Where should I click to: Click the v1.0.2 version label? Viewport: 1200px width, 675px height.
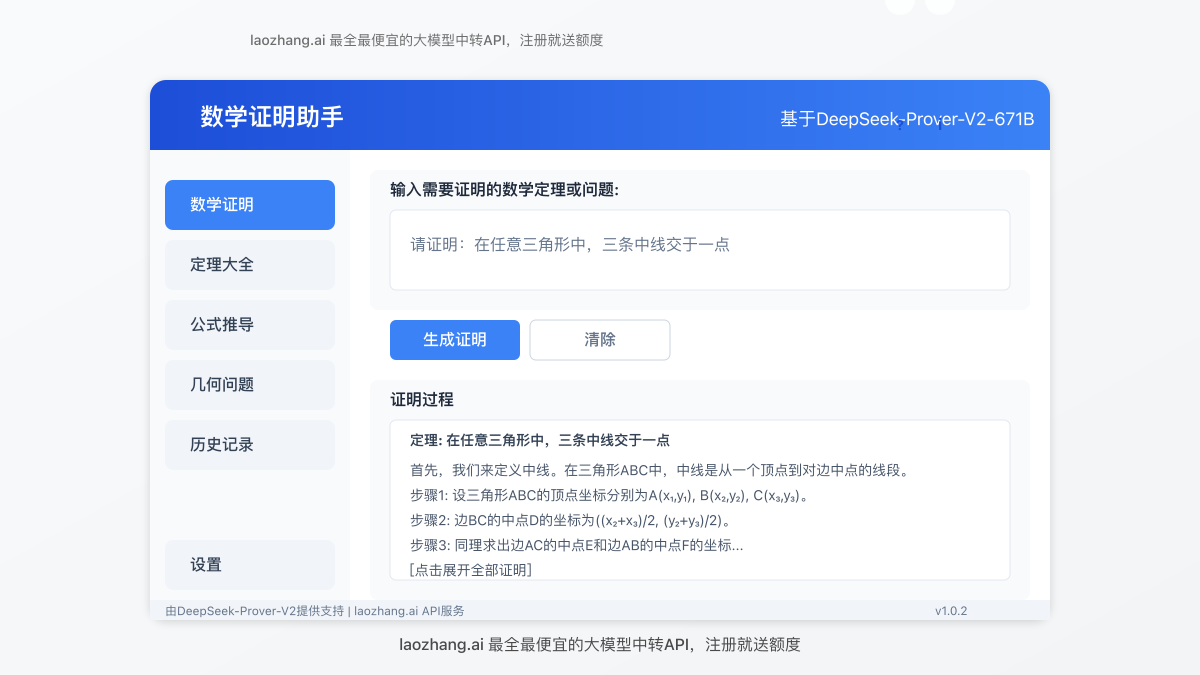[951, 610]
